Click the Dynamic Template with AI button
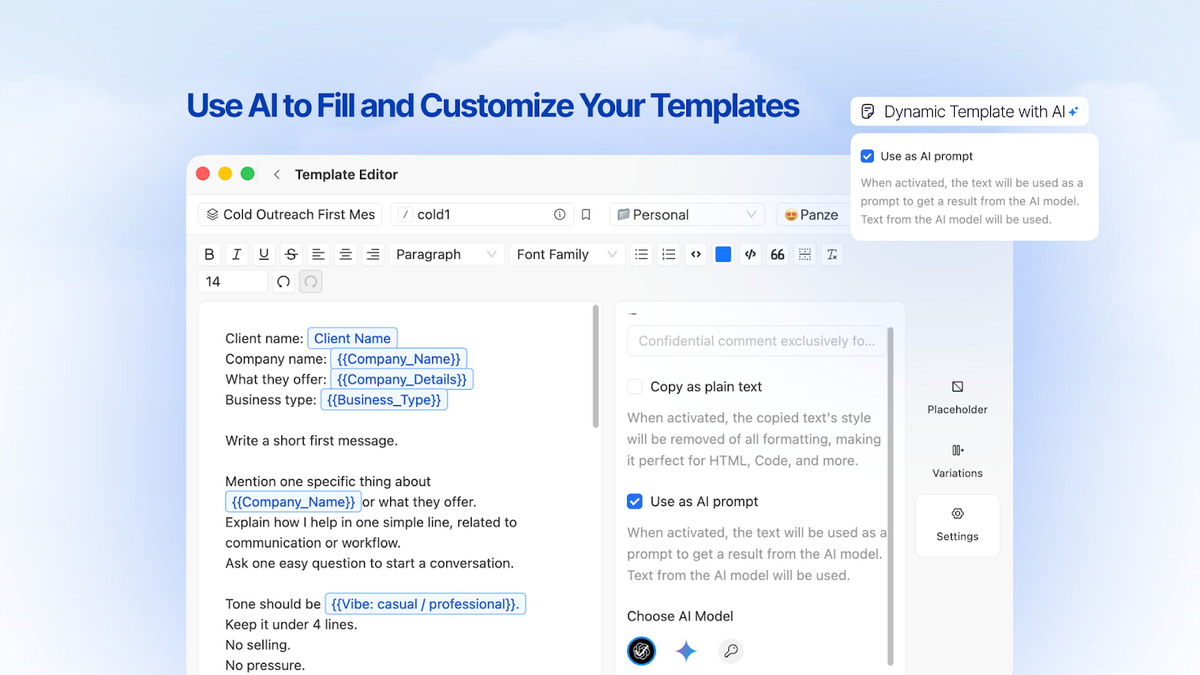 point(968,111)
